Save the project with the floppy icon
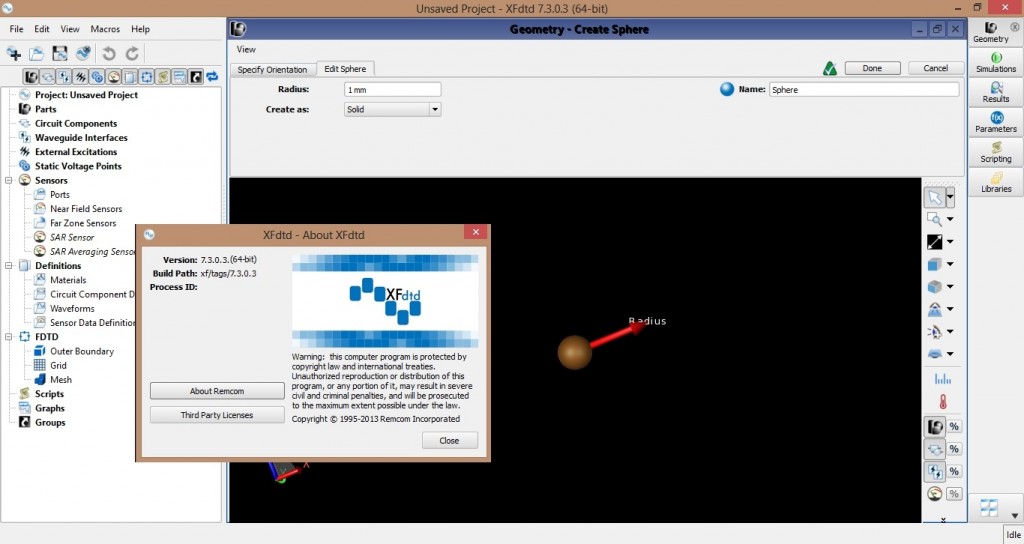The height and width of the screenshot is (544, 1024). point(59,54)
